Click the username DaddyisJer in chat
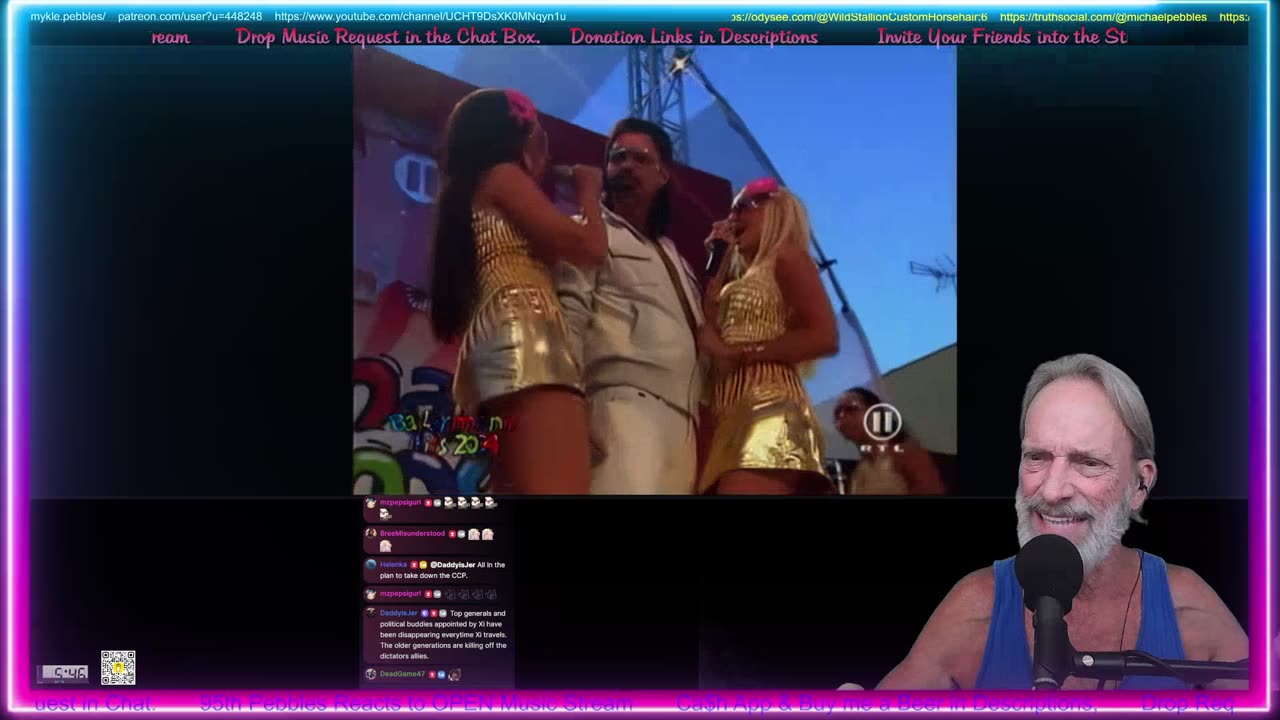 (x=398, y=613)
